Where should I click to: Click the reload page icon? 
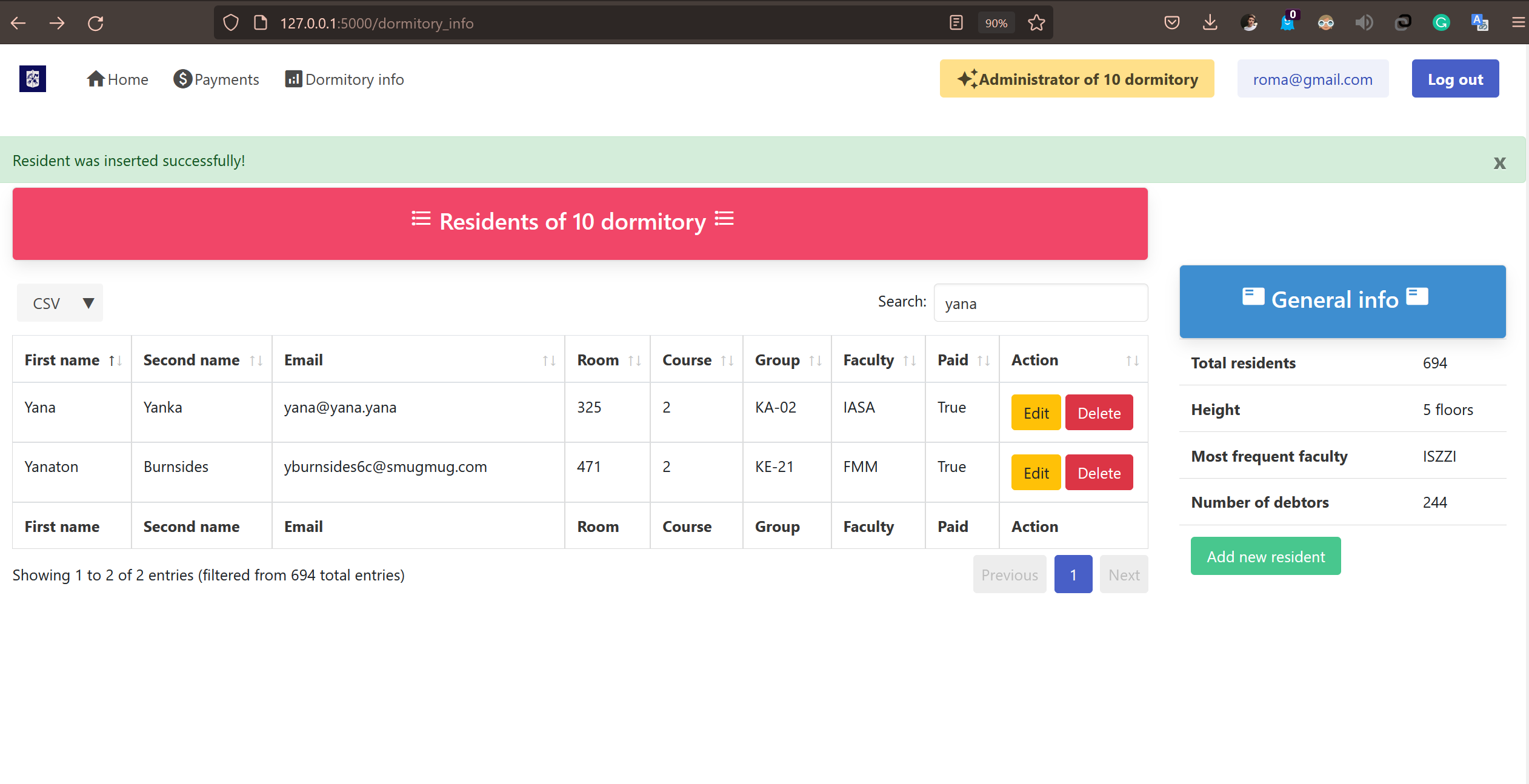tap(95, 22)
